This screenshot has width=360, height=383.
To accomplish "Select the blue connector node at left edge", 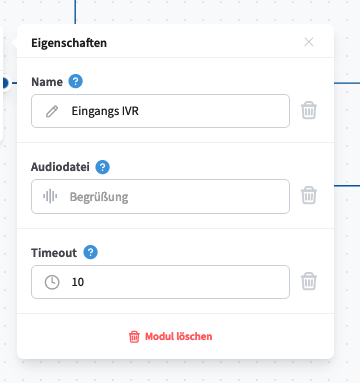I will [4, 83].
